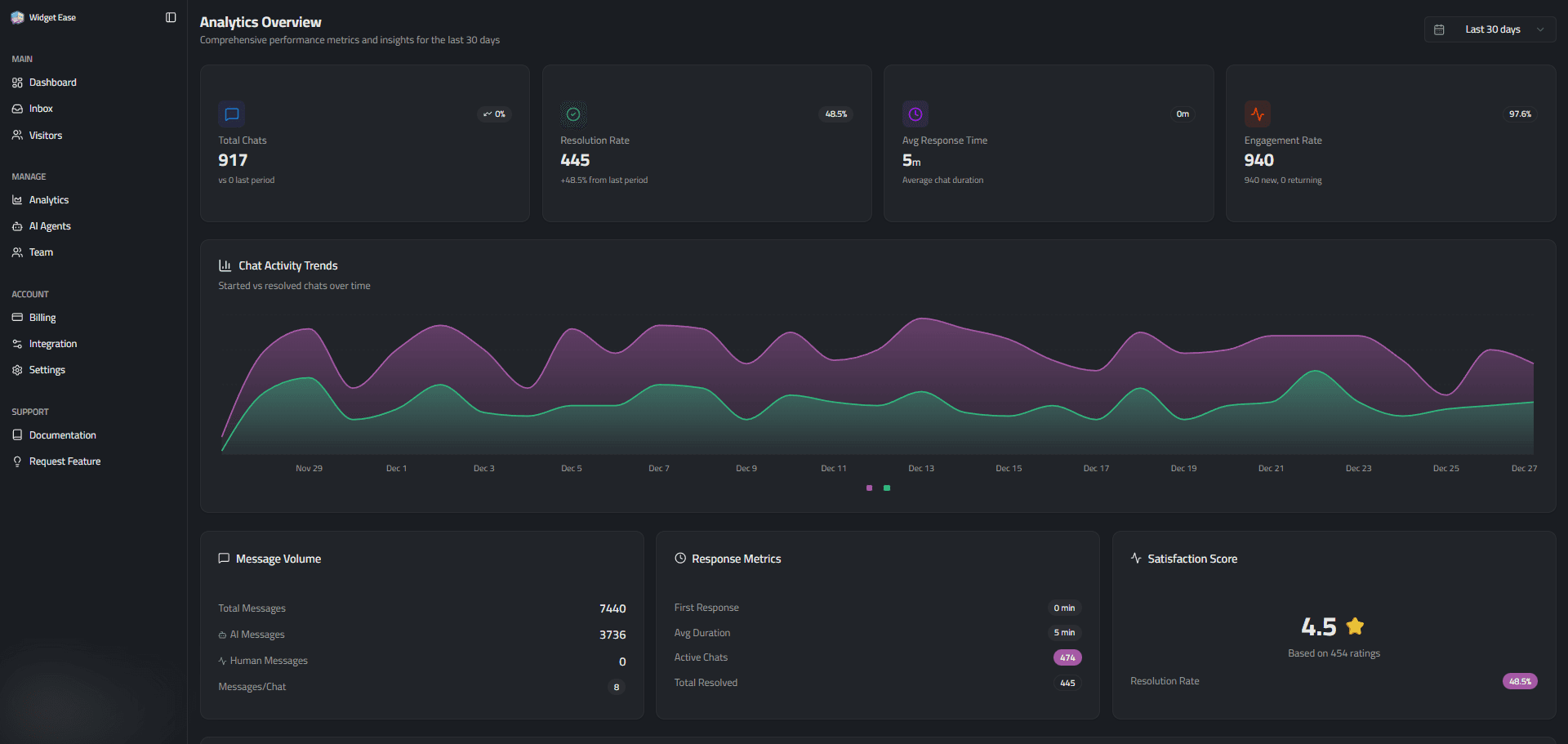This screenshot has height=744, width=1568.
Task: Click the Avg Response Time clock icon
Action: pos(915,114)
